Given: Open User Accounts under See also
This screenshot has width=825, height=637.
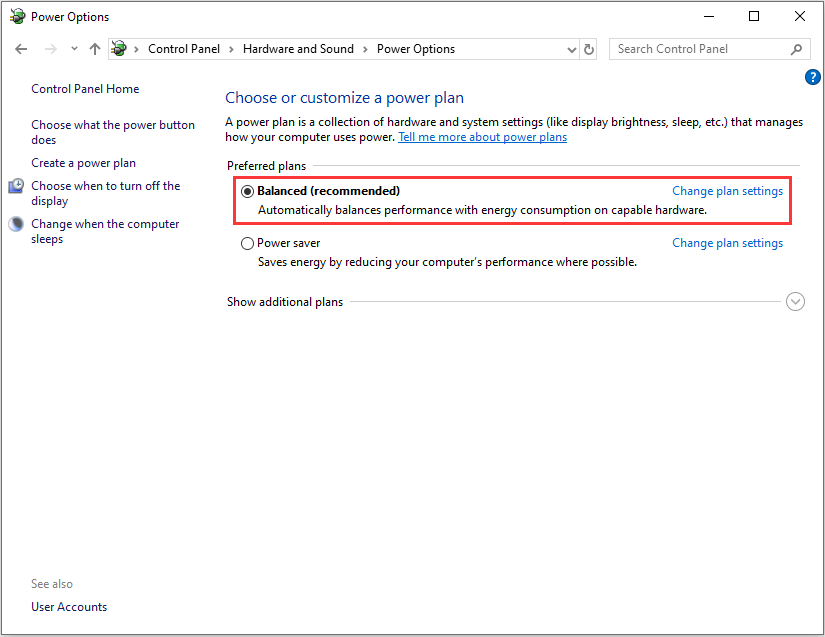Looking at the screenshot, I should click(x=69, y=607).
